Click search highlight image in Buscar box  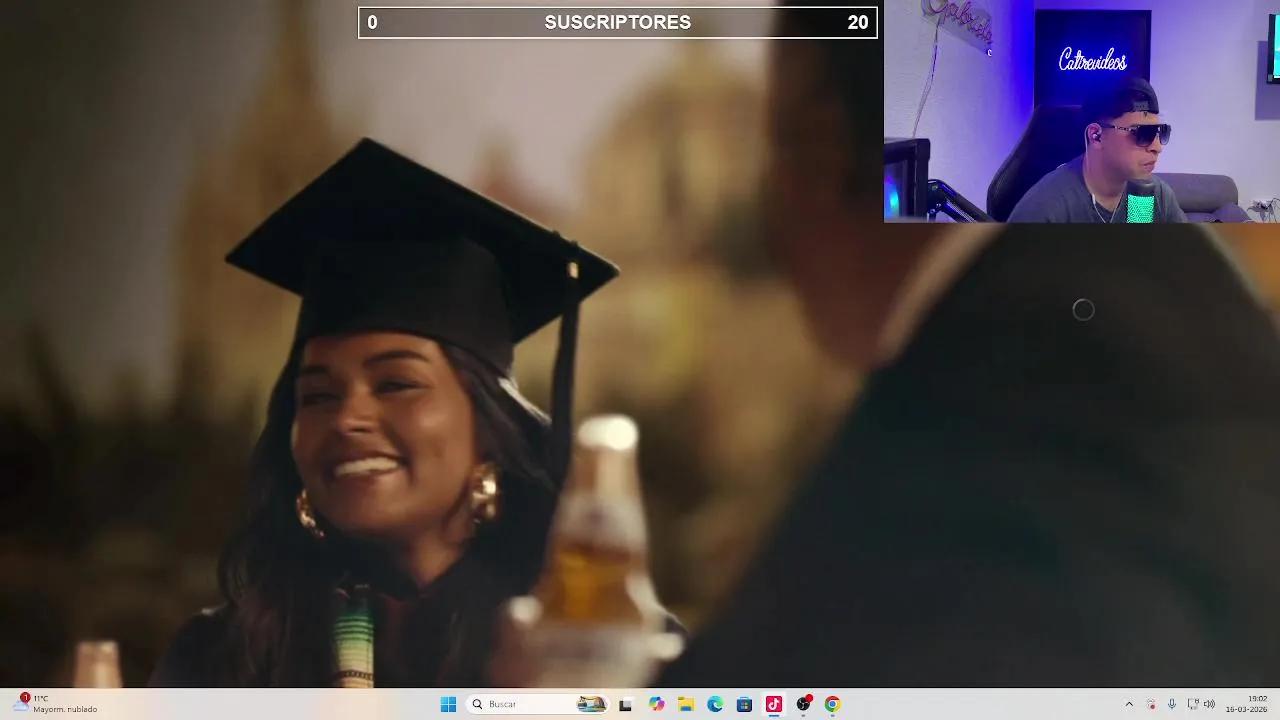click(591, 704)
